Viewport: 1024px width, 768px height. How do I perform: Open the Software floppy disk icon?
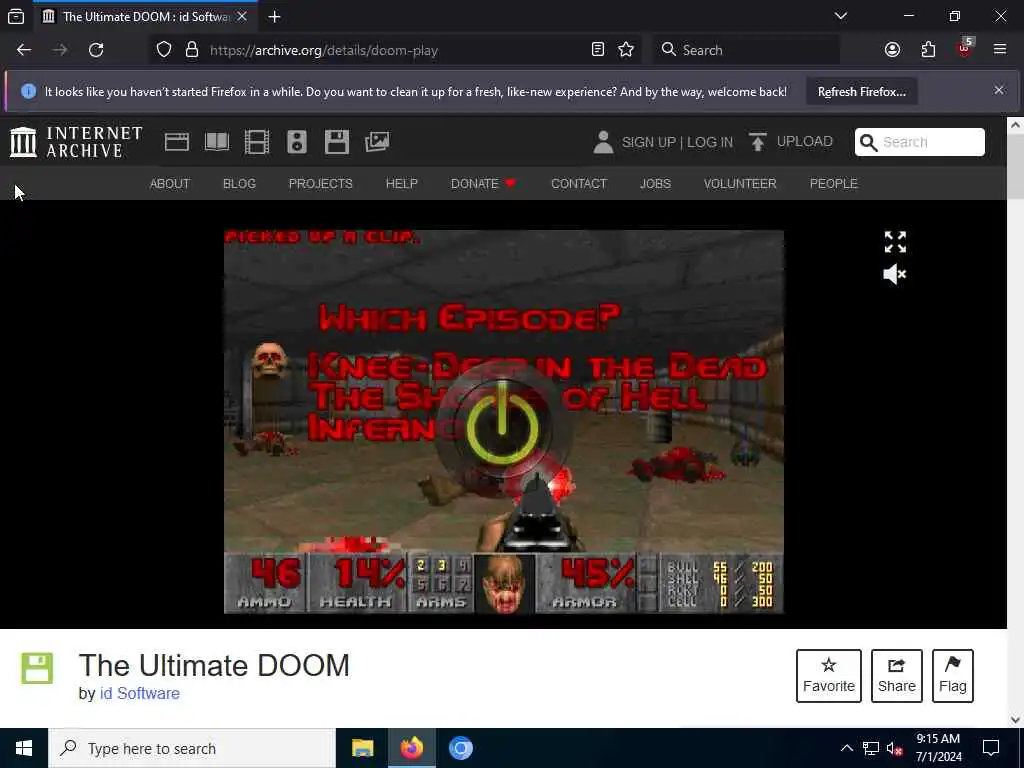[x=336, y=142]
